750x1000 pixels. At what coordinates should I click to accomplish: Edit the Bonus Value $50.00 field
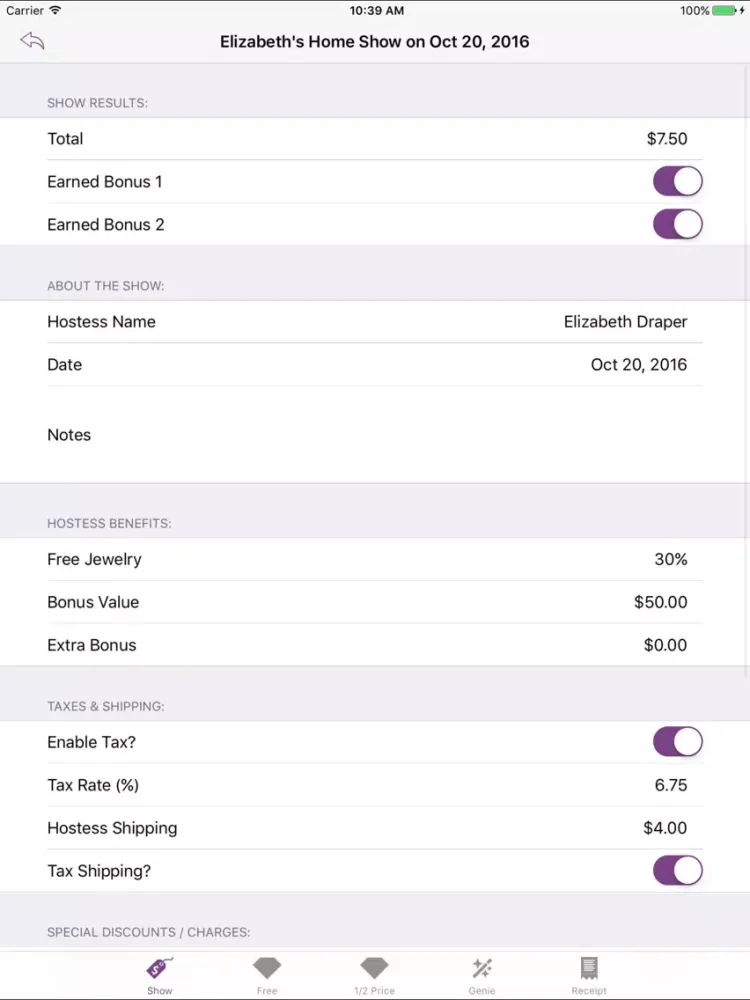coord(660,602)
